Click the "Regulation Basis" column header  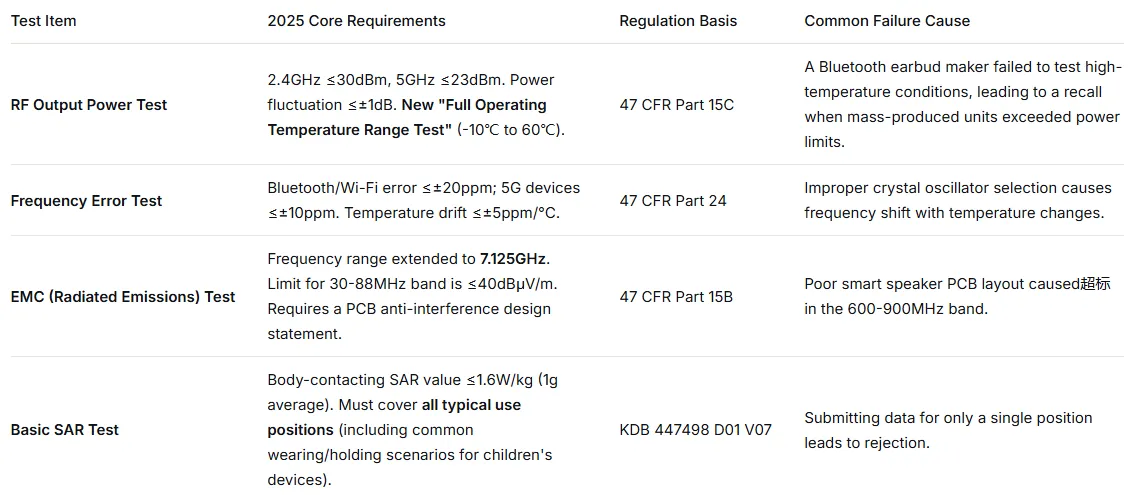pos(677,21)
